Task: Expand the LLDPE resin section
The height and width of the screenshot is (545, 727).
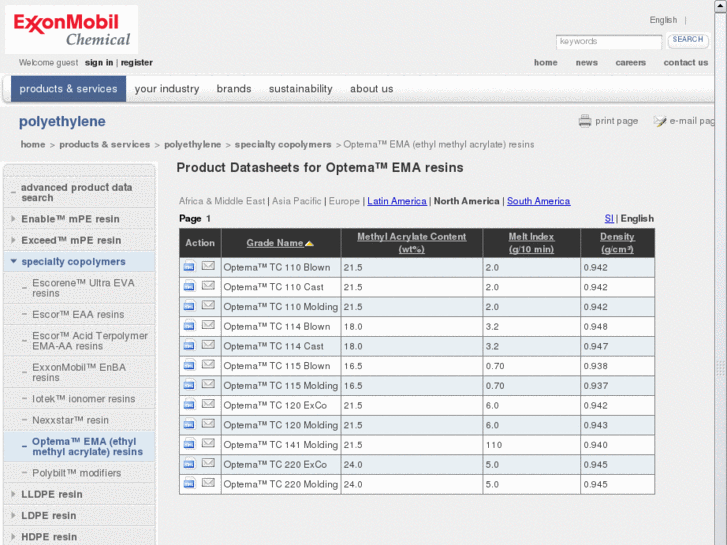Action: [x=13, y=494]
